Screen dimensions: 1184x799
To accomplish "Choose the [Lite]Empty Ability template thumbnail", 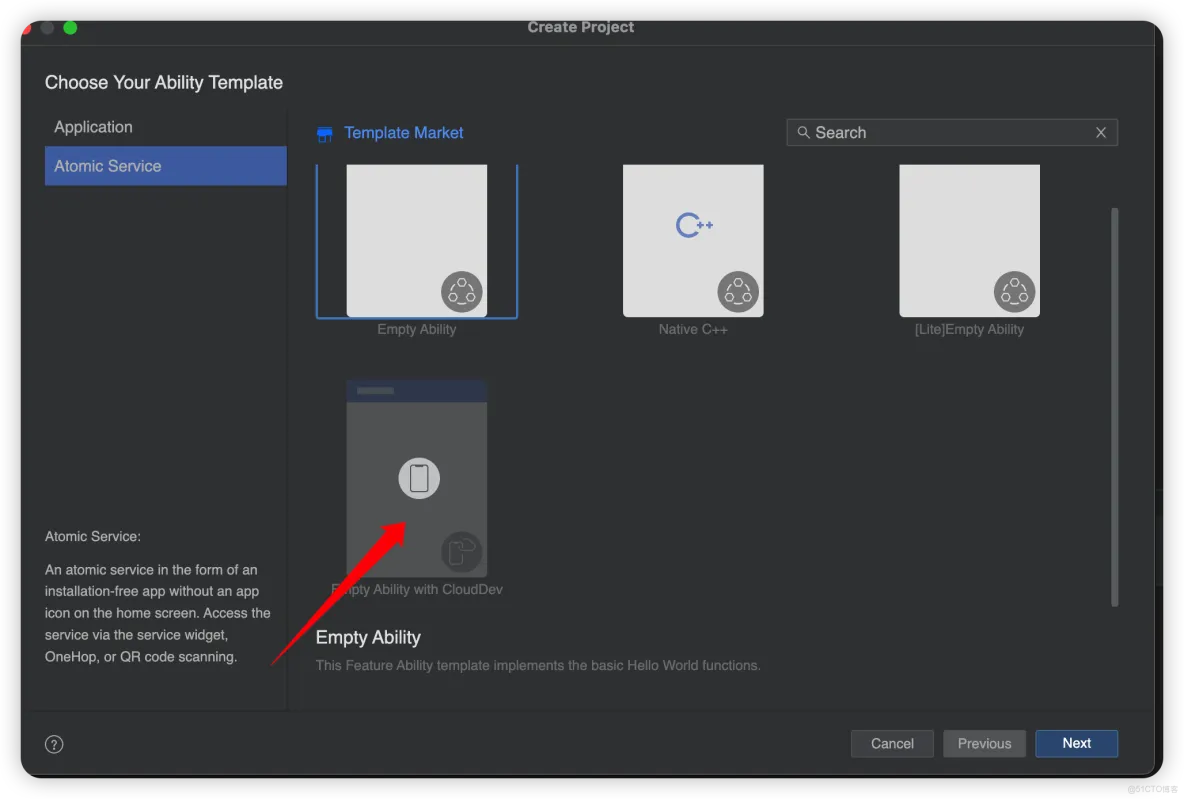I will pos(970,240).
